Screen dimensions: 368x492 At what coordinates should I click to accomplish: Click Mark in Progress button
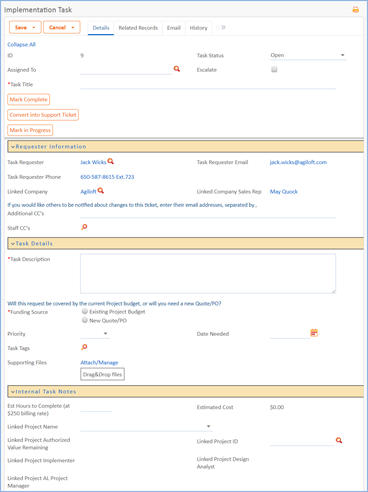click(30, 130)
